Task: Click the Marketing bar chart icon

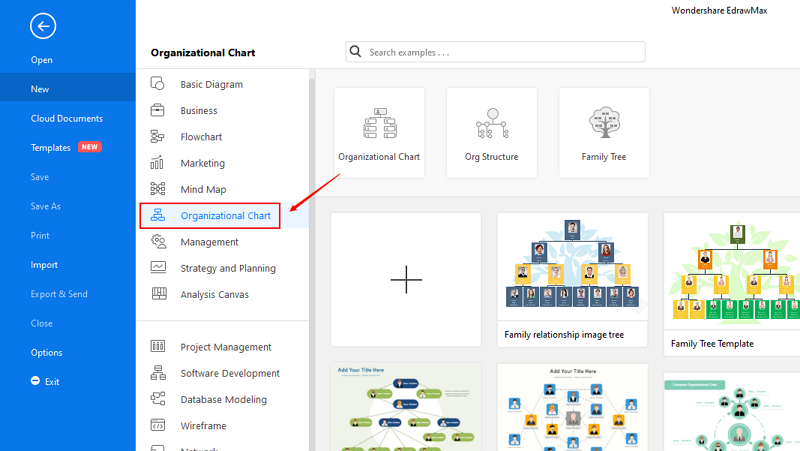Action: coord(157,163)
